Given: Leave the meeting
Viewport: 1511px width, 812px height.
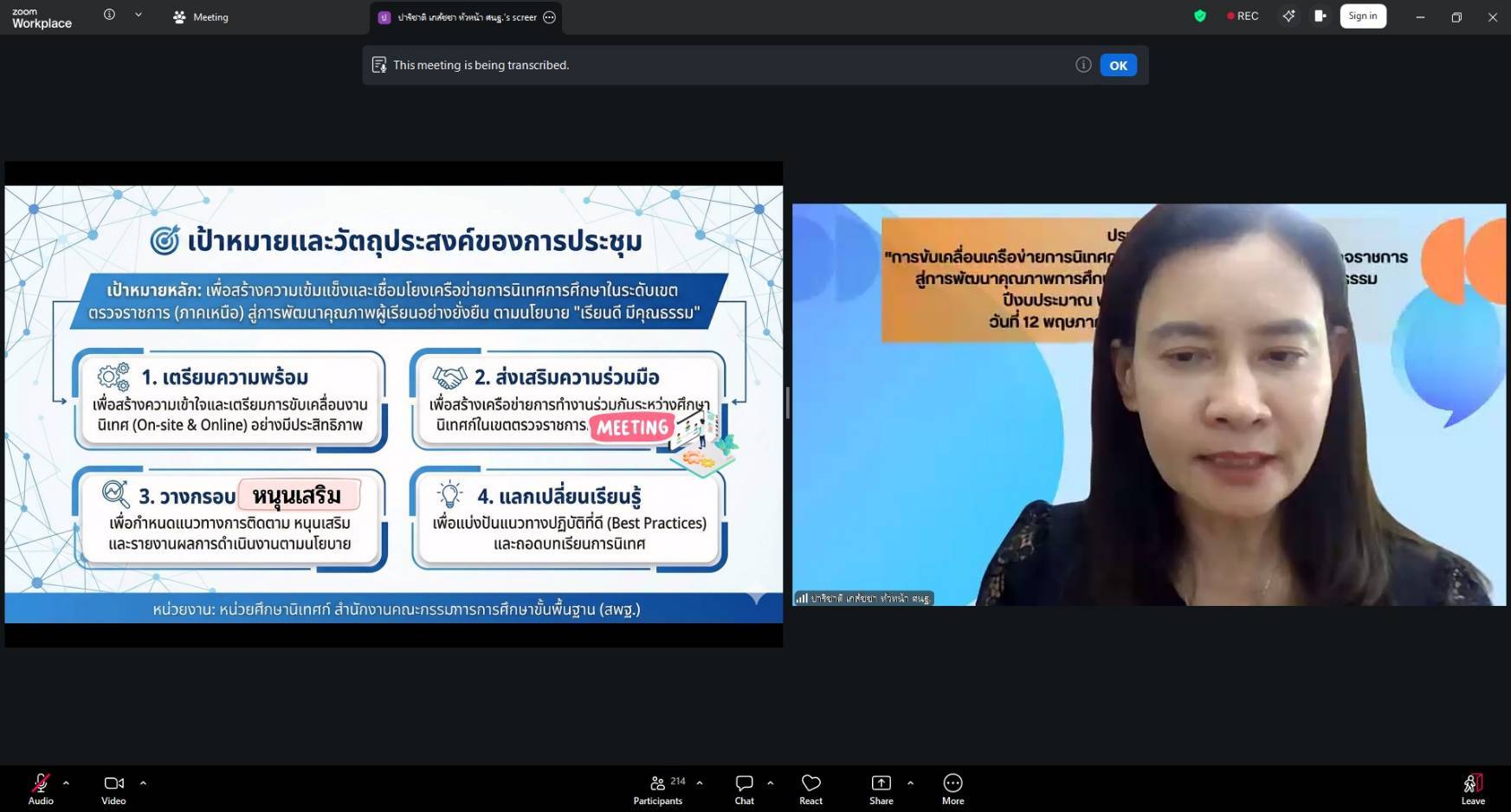Looking at the screenshot, I should [x=1473, y=789].
